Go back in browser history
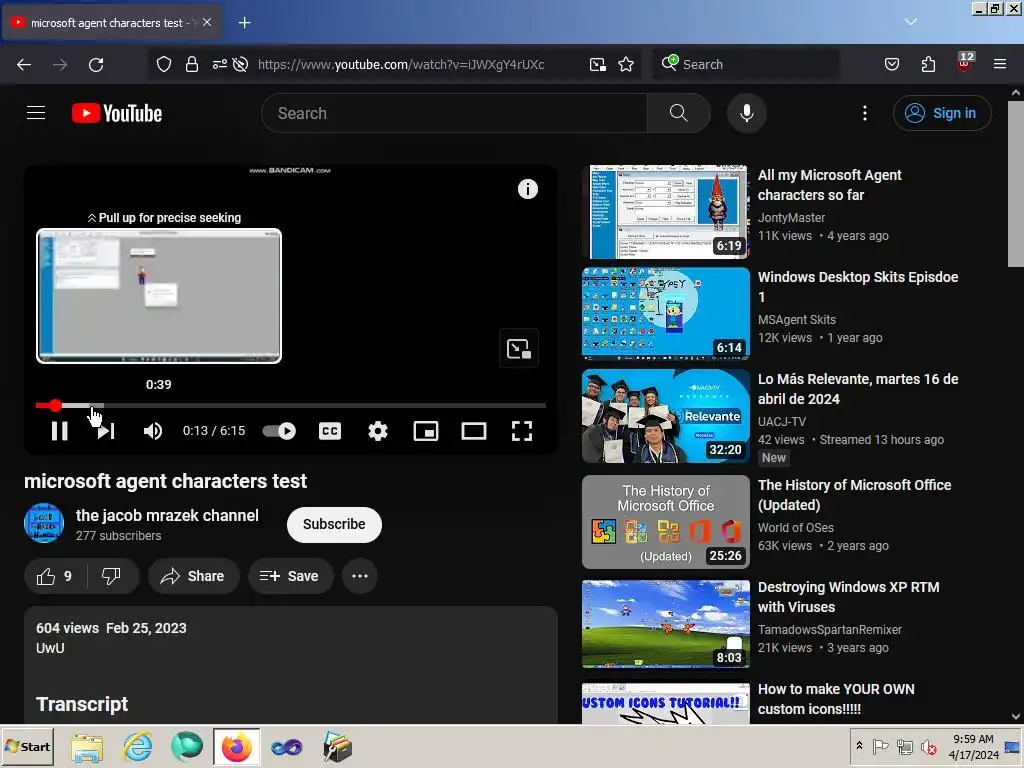Screen dimensions: 1024x768 click(24, 64)
